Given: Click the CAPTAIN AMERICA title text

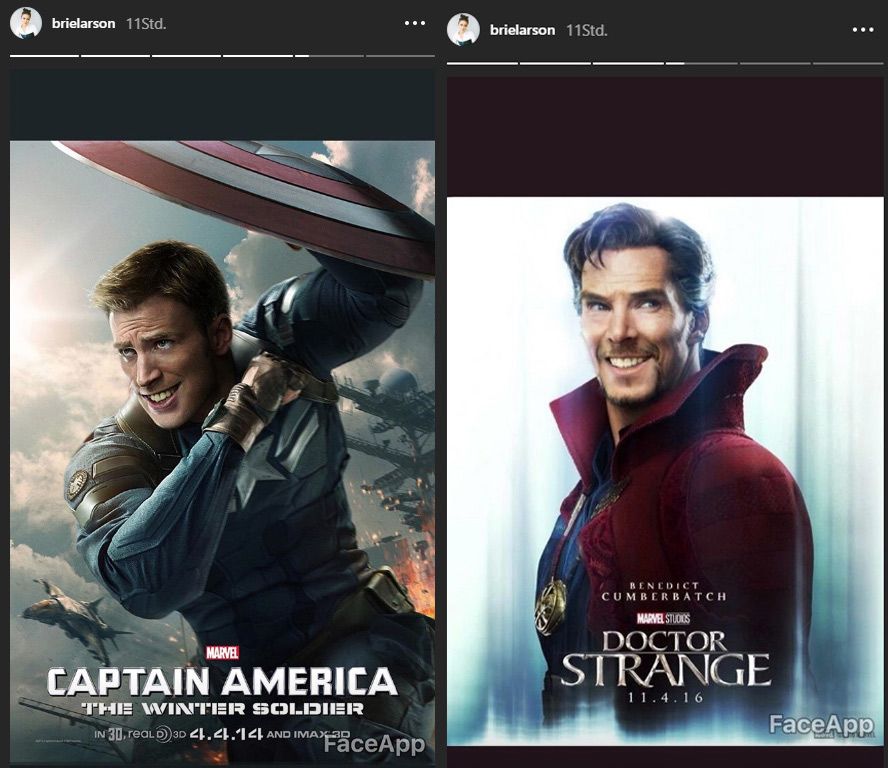Looking at the screenshot, I should (222, 681).
